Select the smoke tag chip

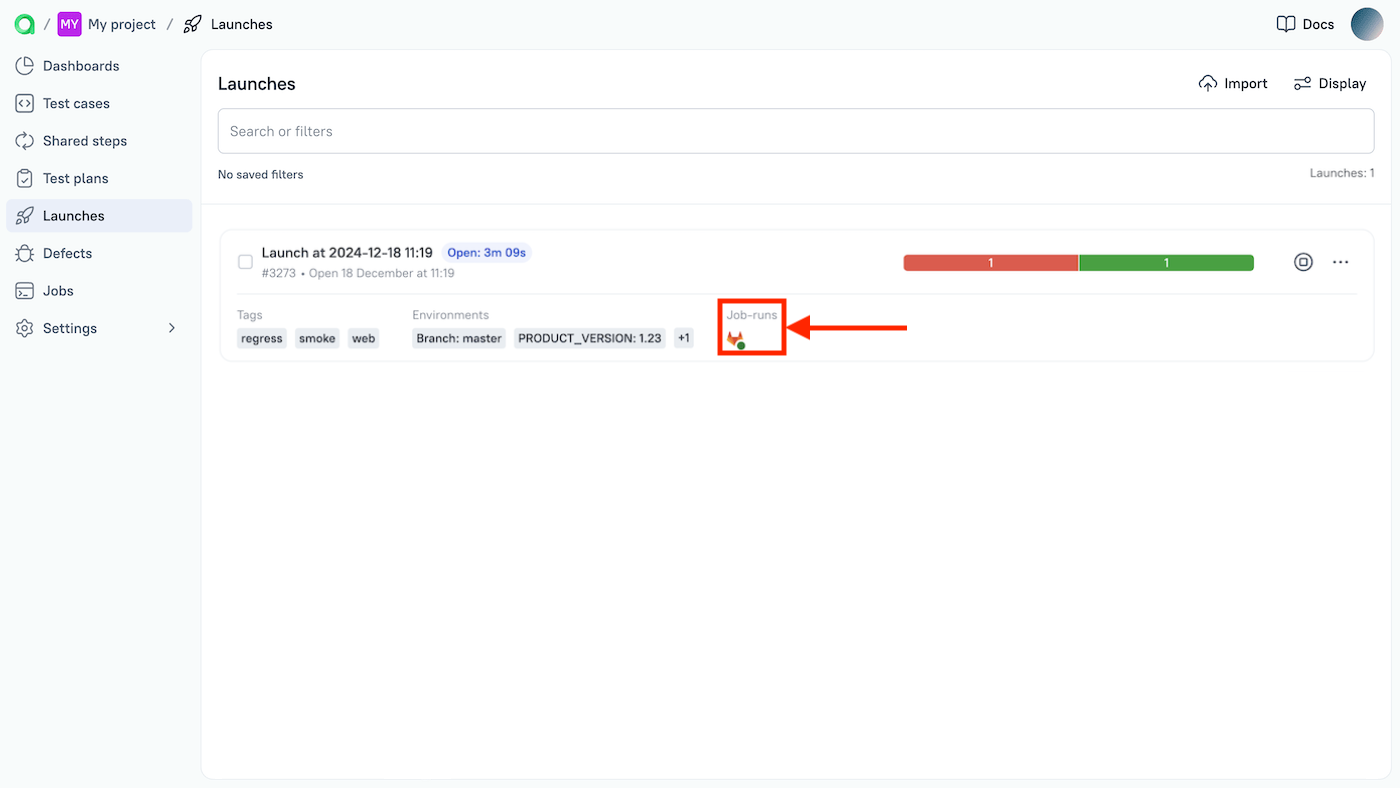click(317, 338)
